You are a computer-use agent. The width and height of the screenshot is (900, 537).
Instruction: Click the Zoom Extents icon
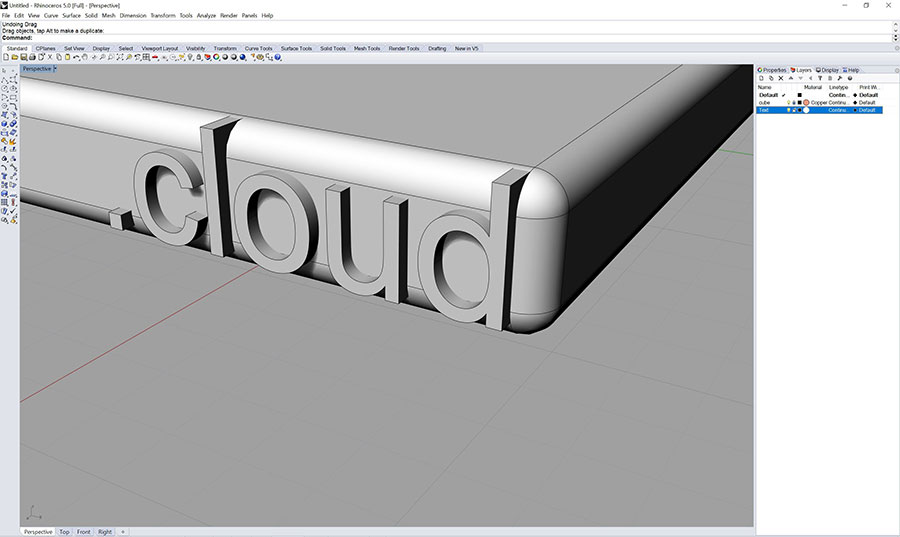pyautogui.click(x=120, y=57)
